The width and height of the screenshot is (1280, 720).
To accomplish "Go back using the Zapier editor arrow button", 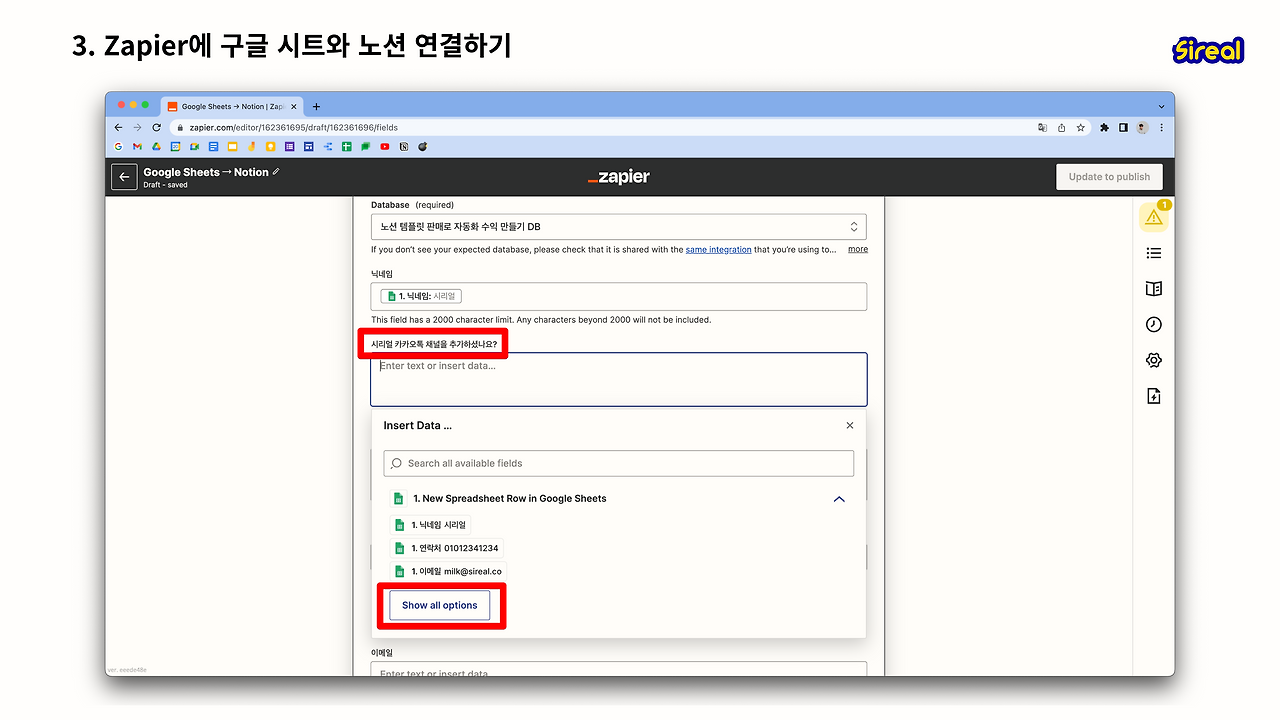I will (124, 177).
